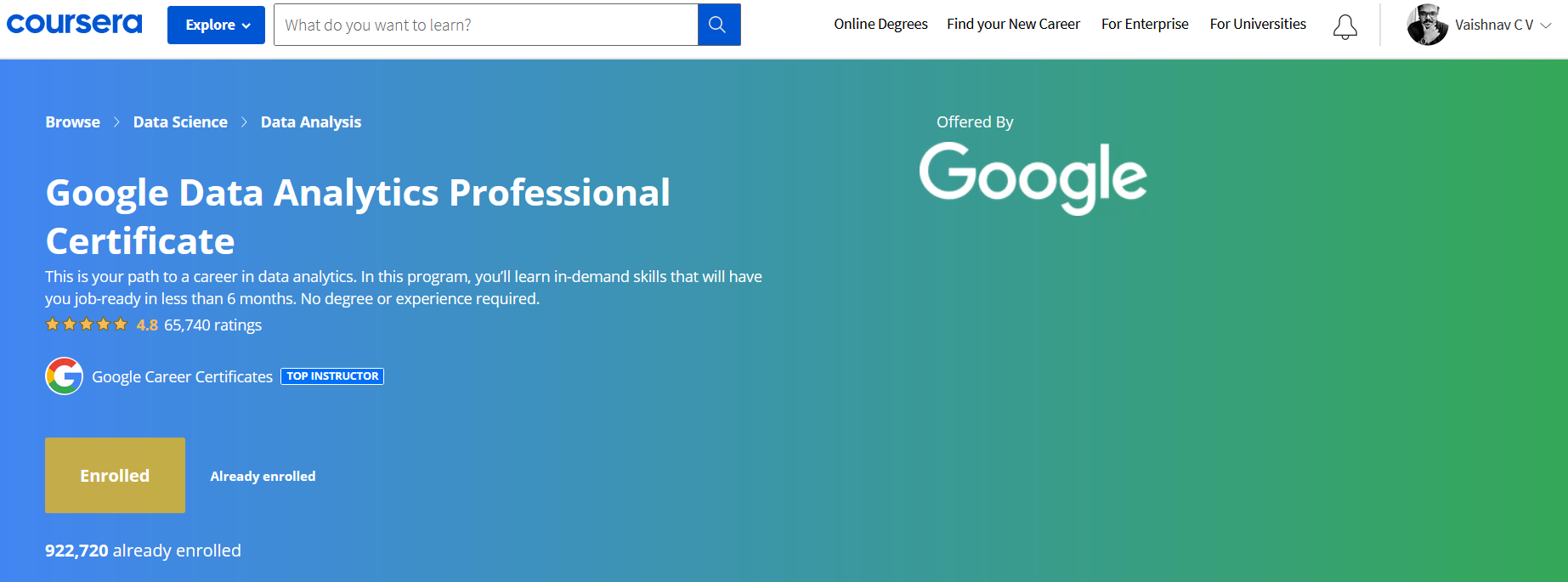Click the magnifying glass search button
This screenshot has height=582, width=1568.
(x=718, y=25)
